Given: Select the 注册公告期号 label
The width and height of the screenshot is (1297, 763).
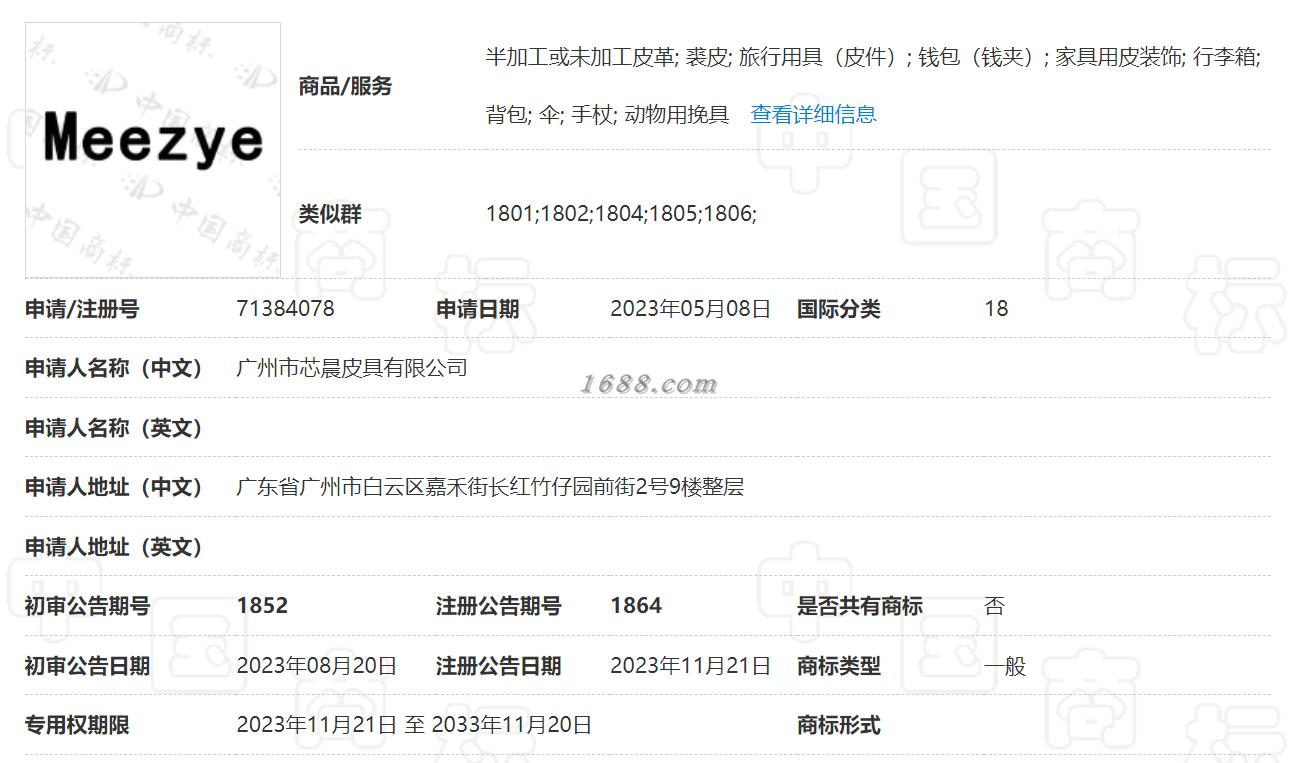Looking at the screenshot, I should (498, 606).
